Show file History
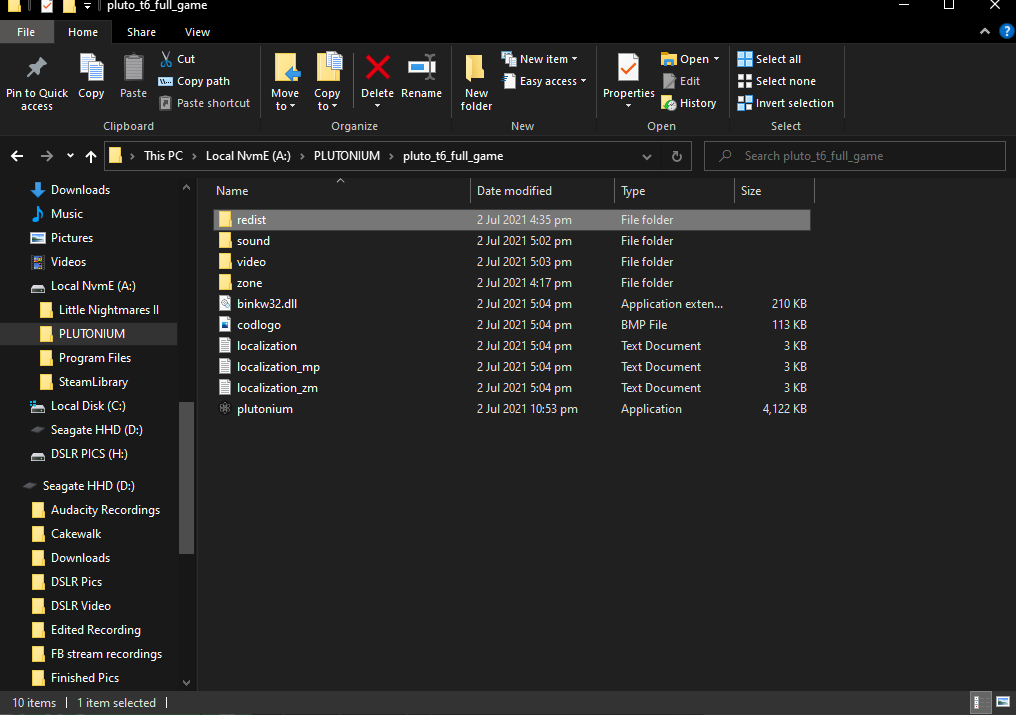1016x715 pixels. pyautogui.click(x=689, y=103)
